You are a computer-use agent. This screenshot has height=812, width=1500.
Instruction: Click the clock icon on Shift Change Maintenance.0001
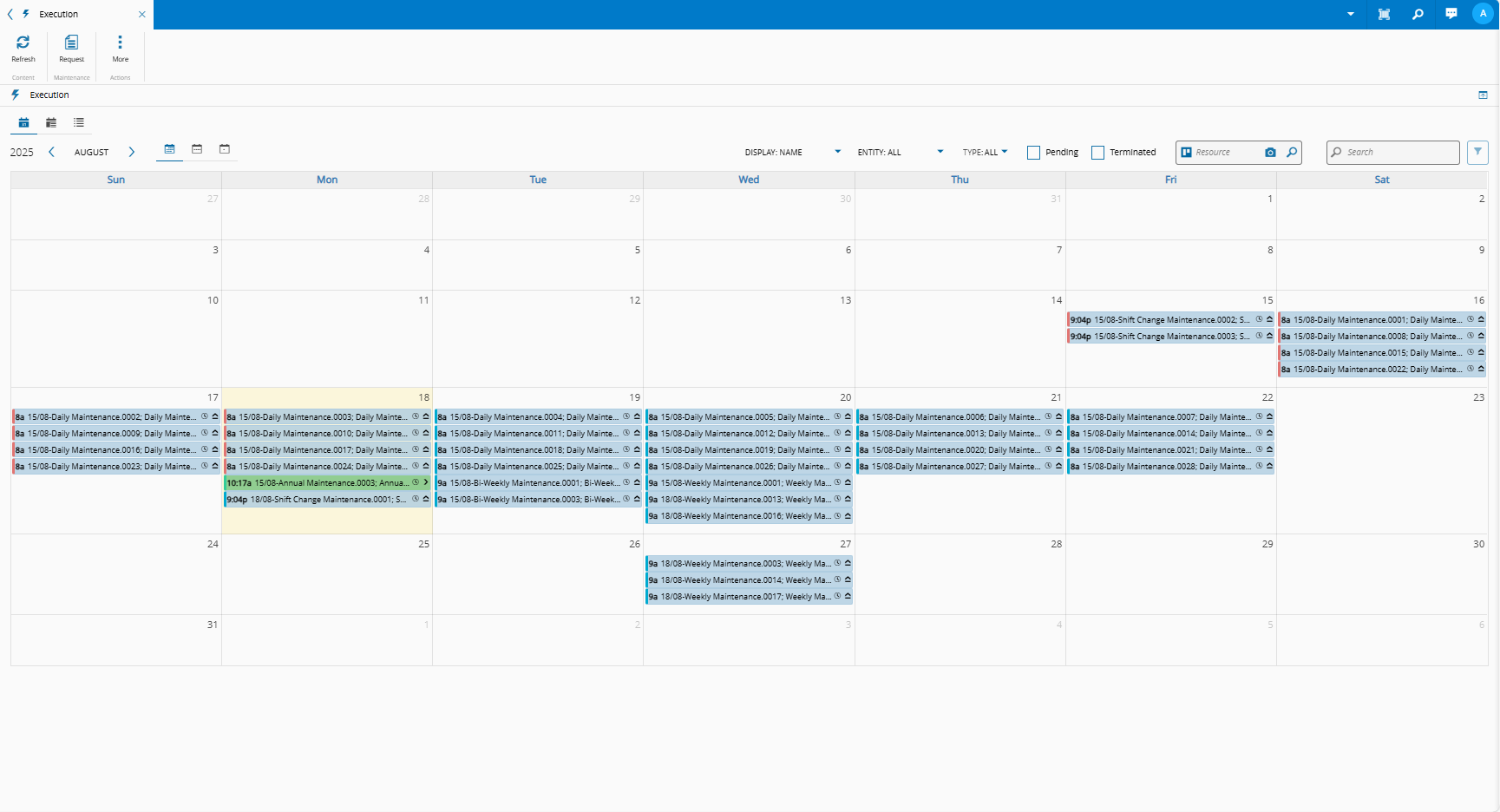(x=416, y=499)
